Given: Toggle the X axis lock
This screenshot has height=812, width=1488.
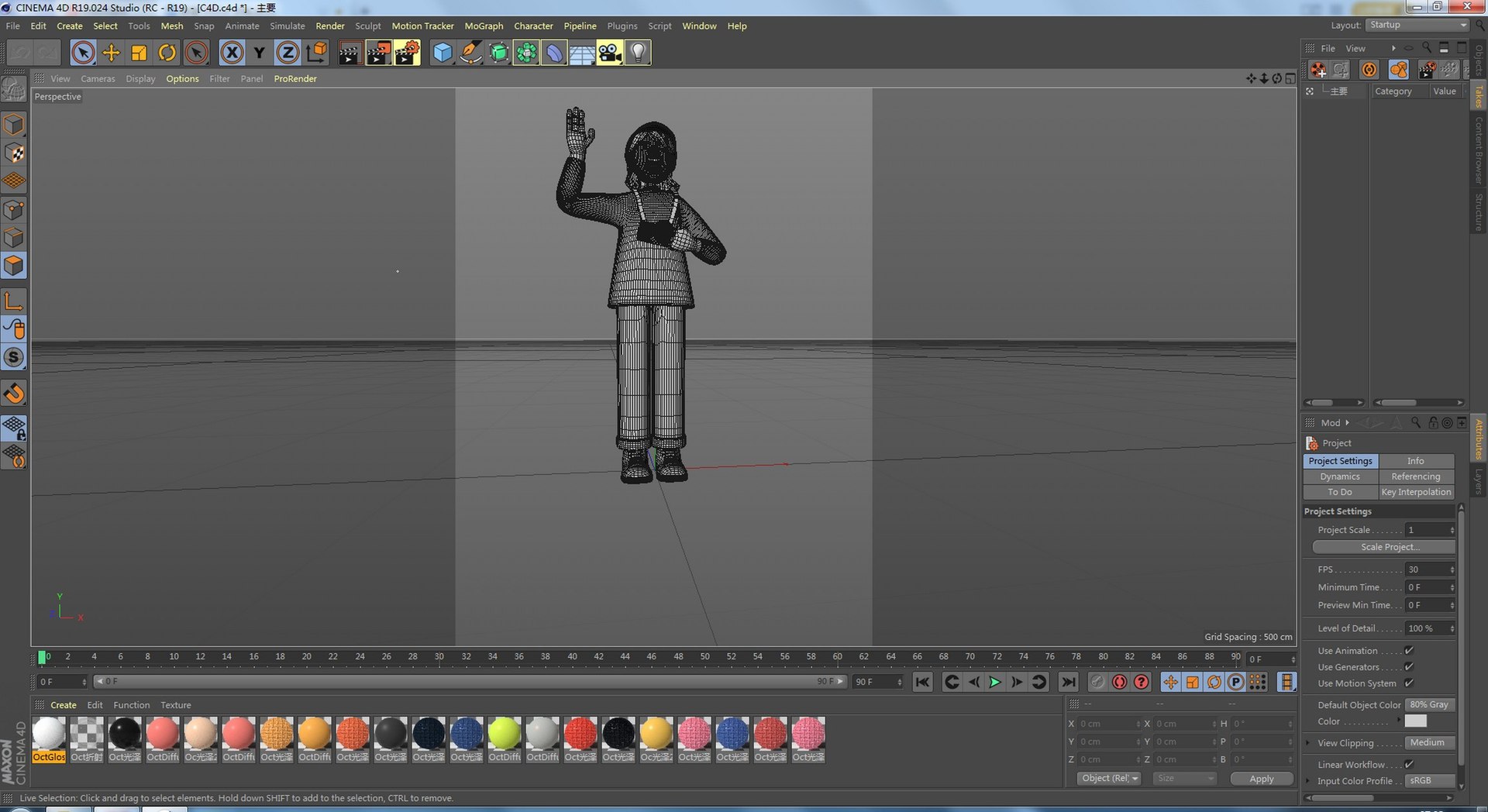Looking at the screenshot, I should pos(231,53).
